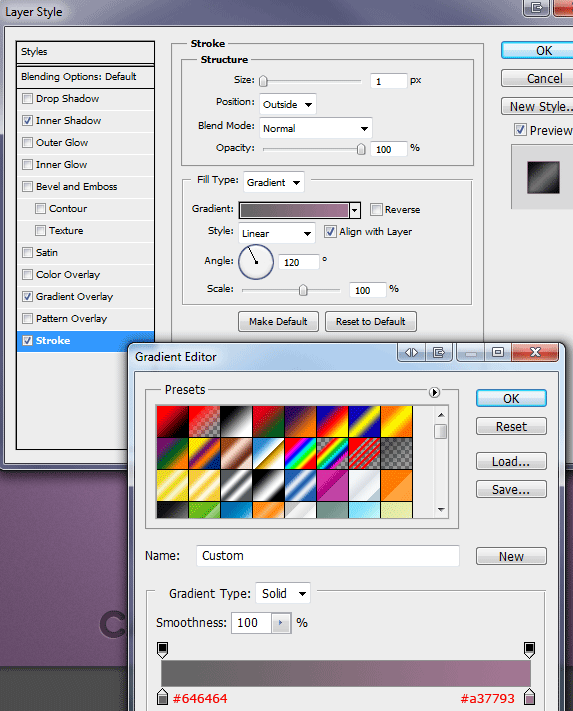Select the chrome gradient preset
This screenshot has height=711, width=573.
(268, 453)
